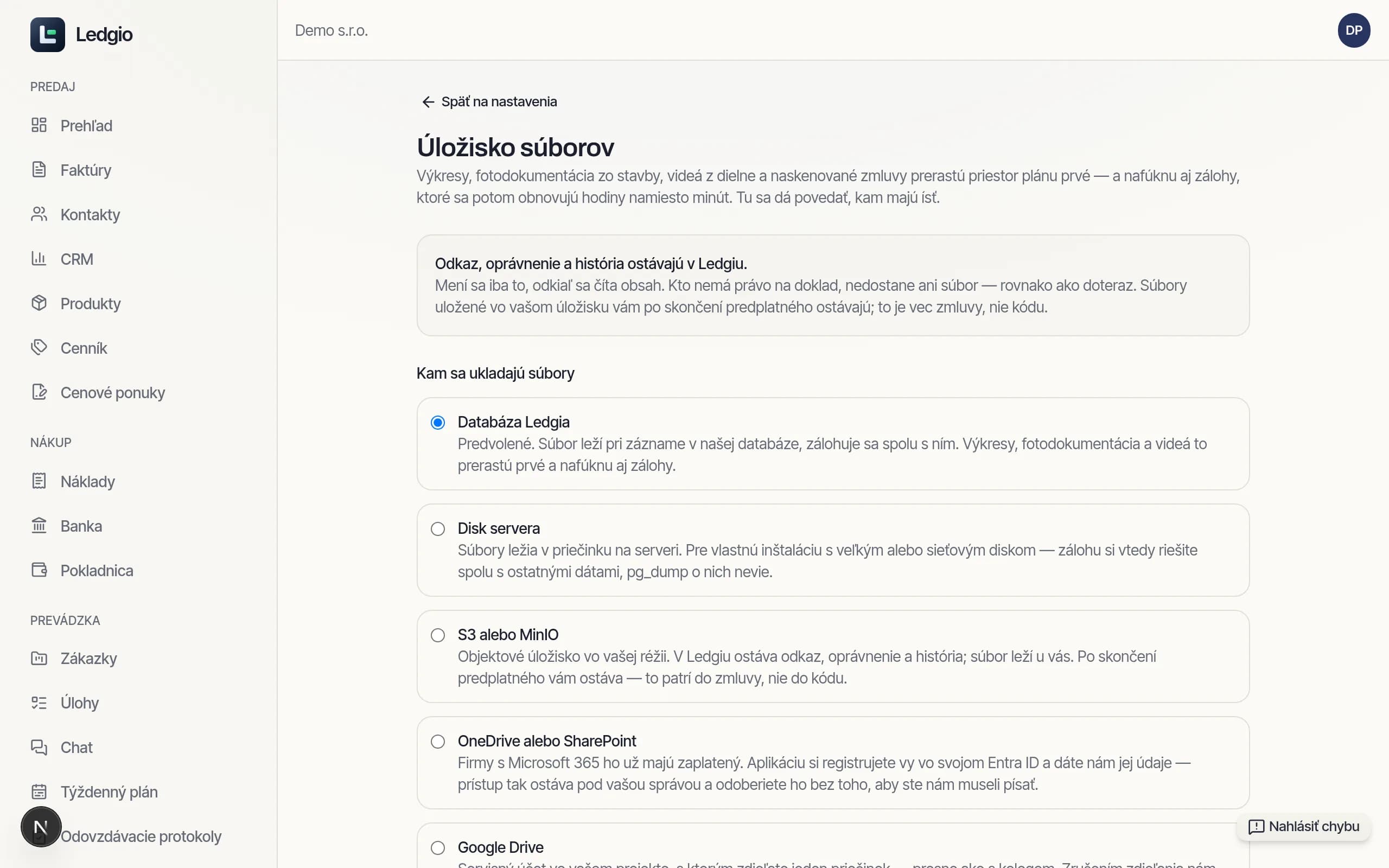1389x868 pixels.
Task: Click the Kam sa ukladajú súbory label
Action: 495,373
